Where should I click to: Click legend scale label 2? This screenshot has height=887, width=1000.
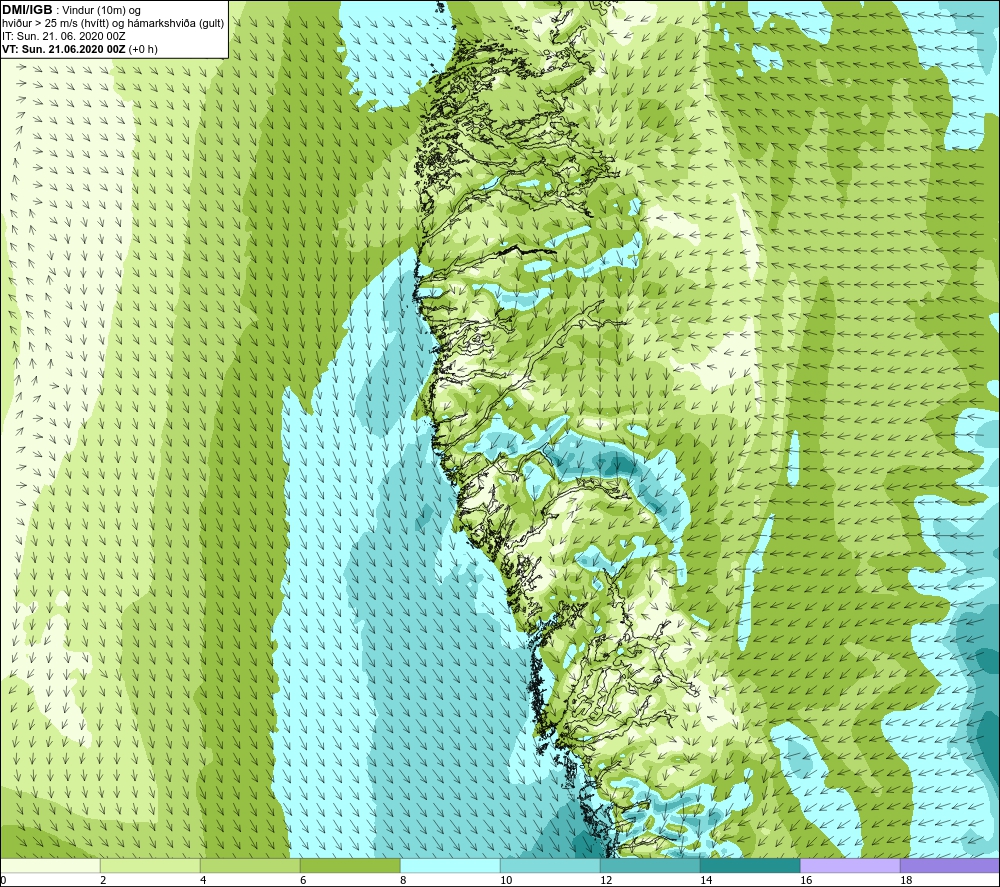103,881
